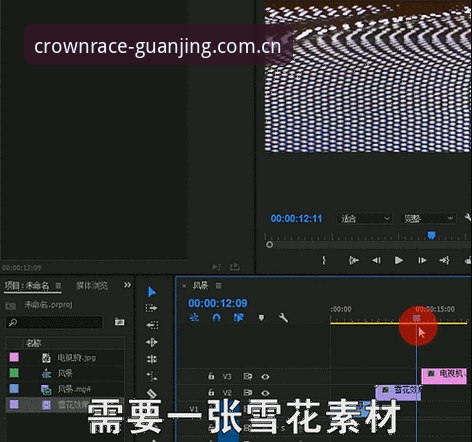Select the Ripple Edit tool

pos(152,342)
